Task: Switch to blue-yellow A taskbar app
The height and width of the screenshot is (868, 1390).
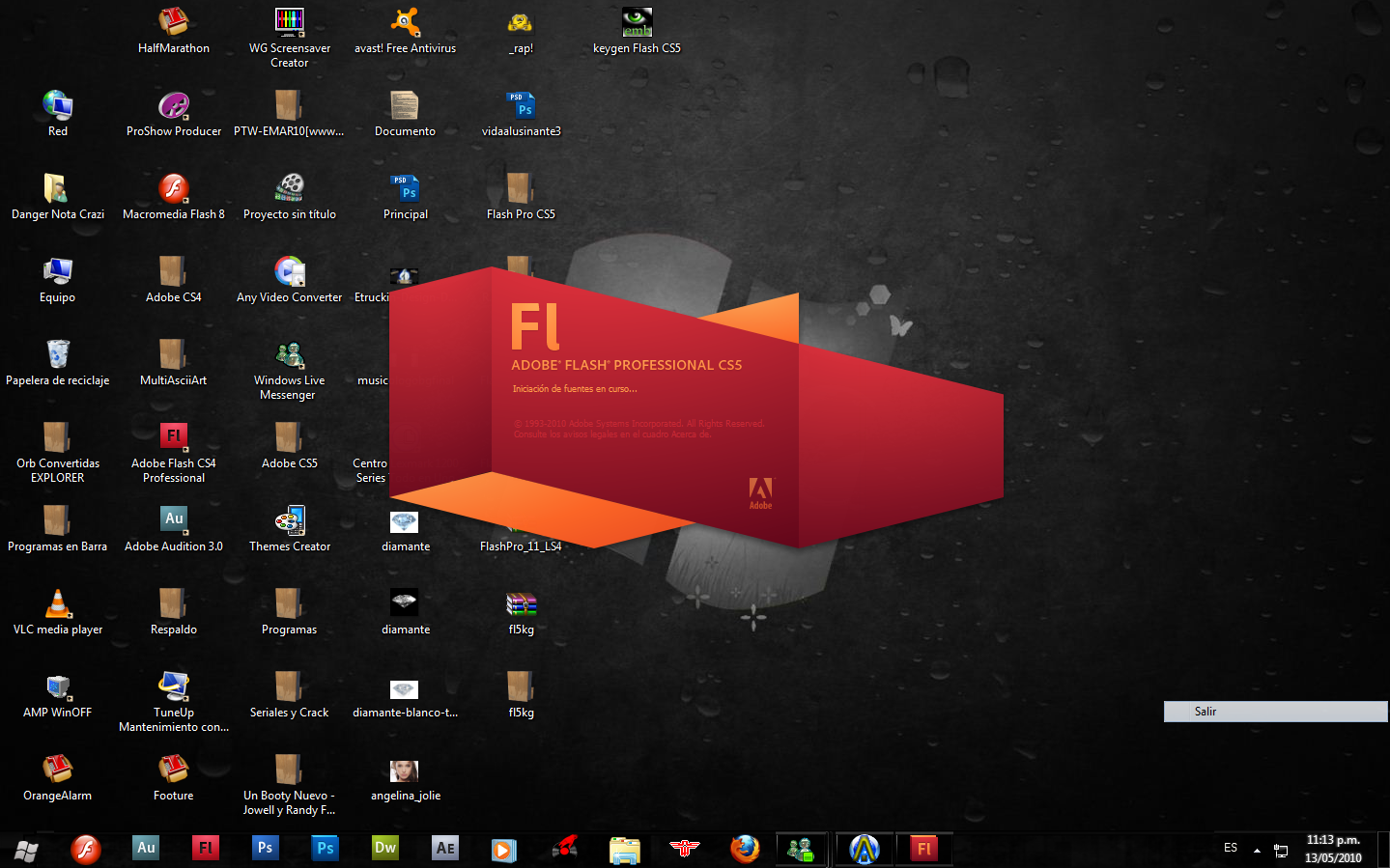Action: (x=865, y=850)
